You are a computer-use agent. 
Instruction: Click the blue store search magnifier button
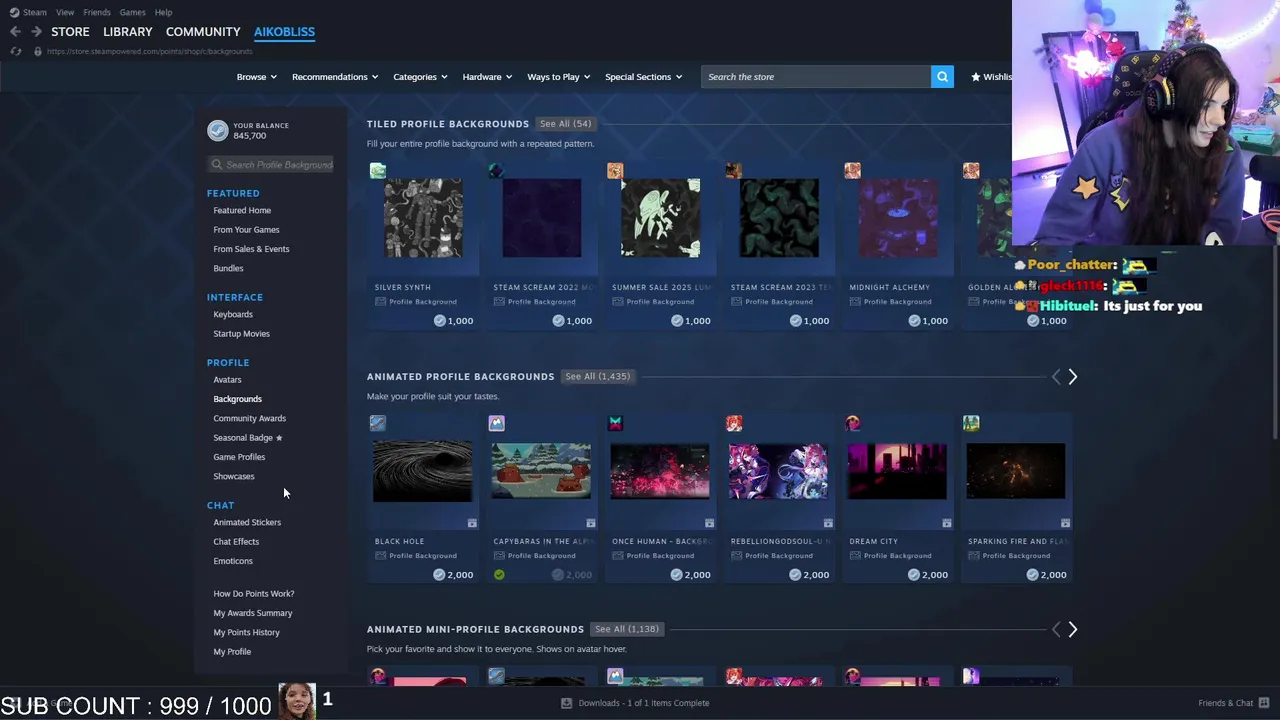coord(942,77)
